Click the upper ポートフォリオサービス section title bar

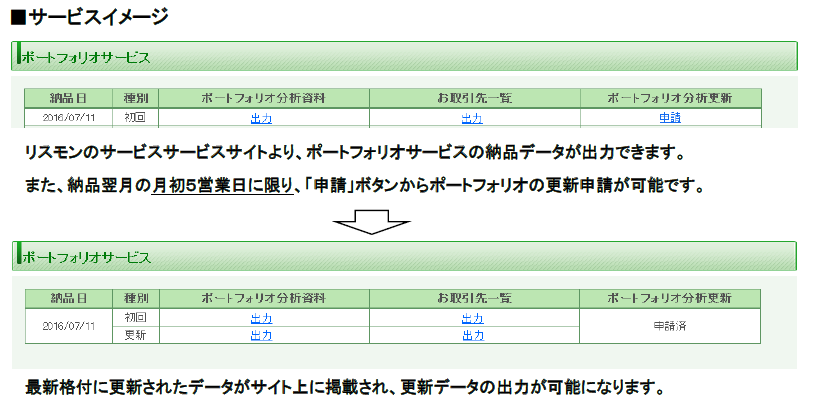click(x=404, y=57)
